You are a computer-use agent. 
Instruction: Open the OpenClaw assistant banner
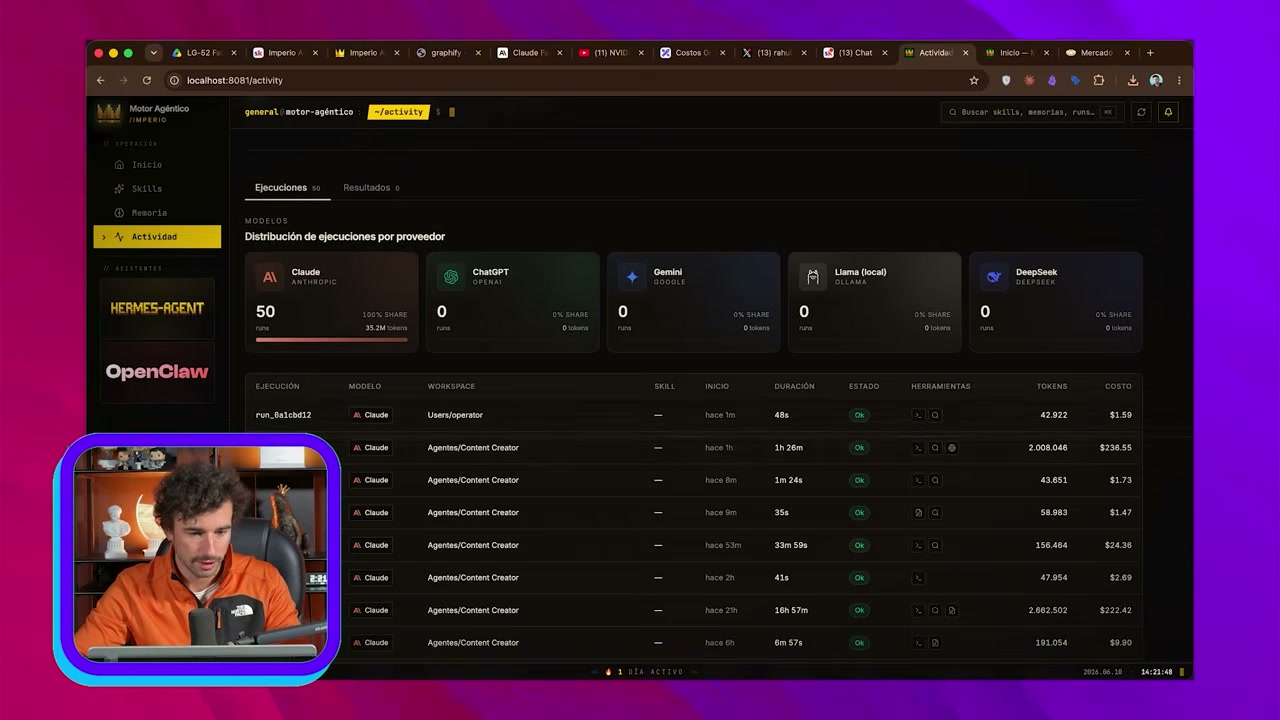pyautogui.click(x=157, y=372)
